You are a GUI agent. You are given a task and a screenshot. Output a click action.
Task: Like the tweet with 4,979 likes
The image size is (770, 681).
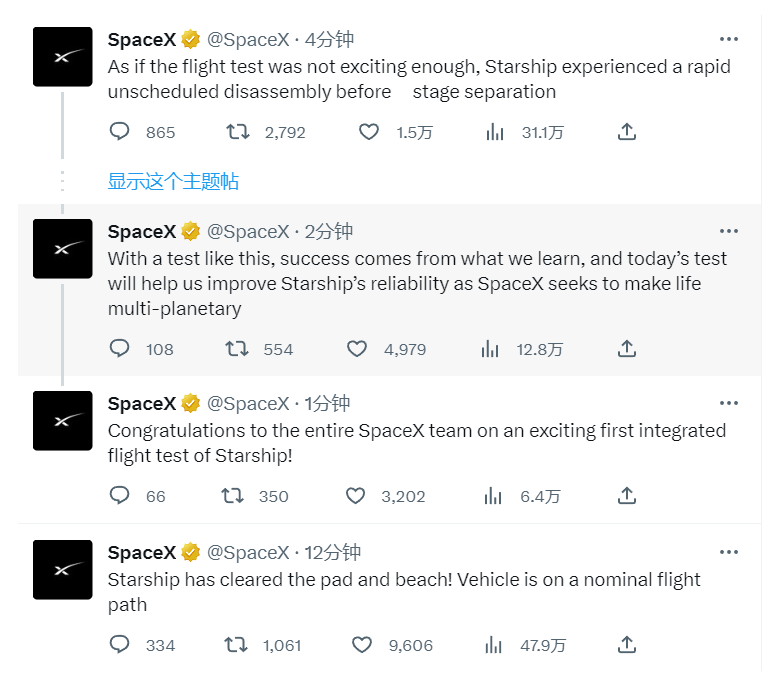point(357,349)
